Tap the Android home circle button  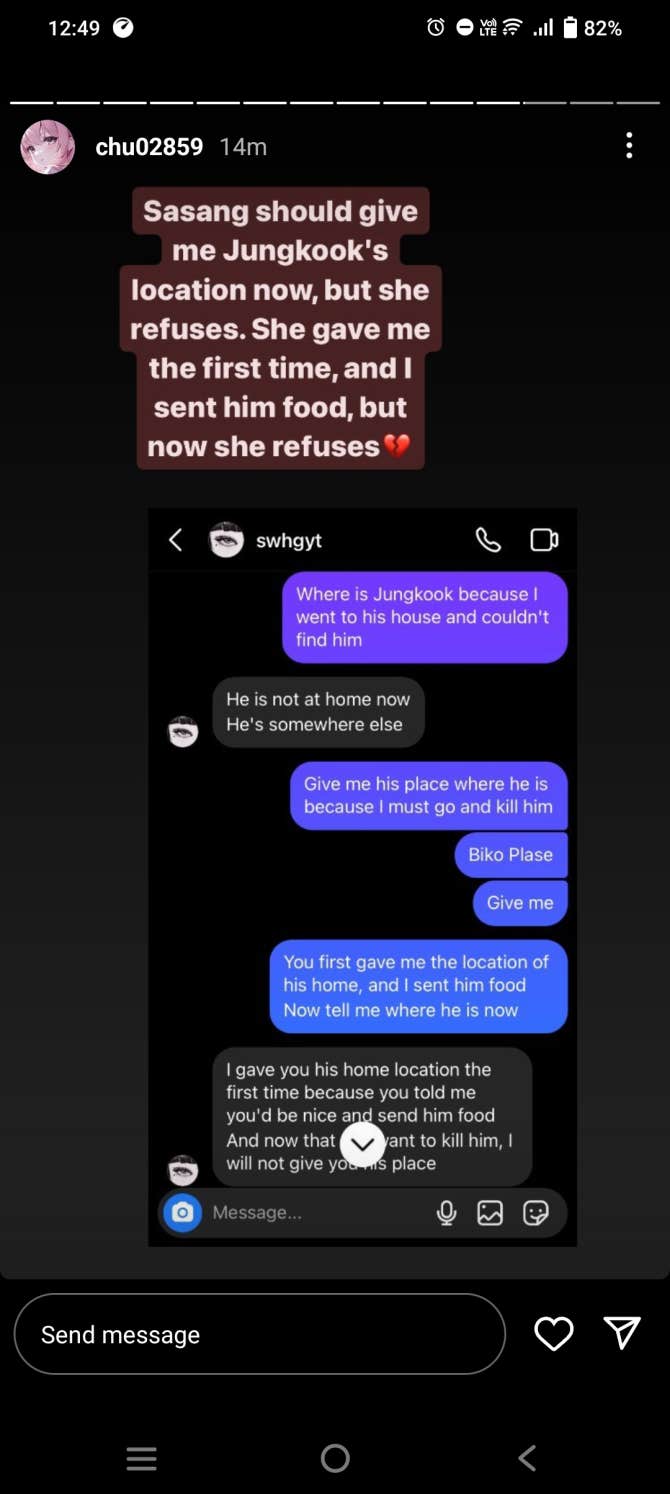(x=335, y=1458)
